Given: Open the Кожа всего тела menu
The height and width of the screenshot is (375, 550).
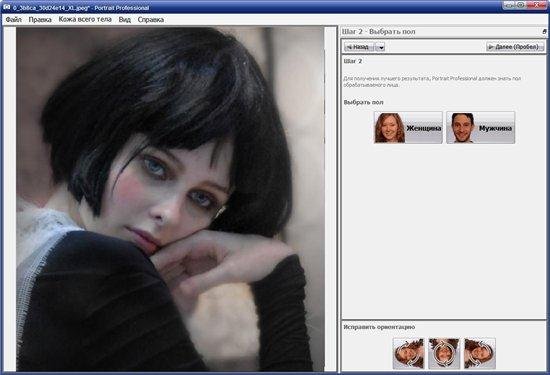Looking at the screenshot, I should (85, 19).
